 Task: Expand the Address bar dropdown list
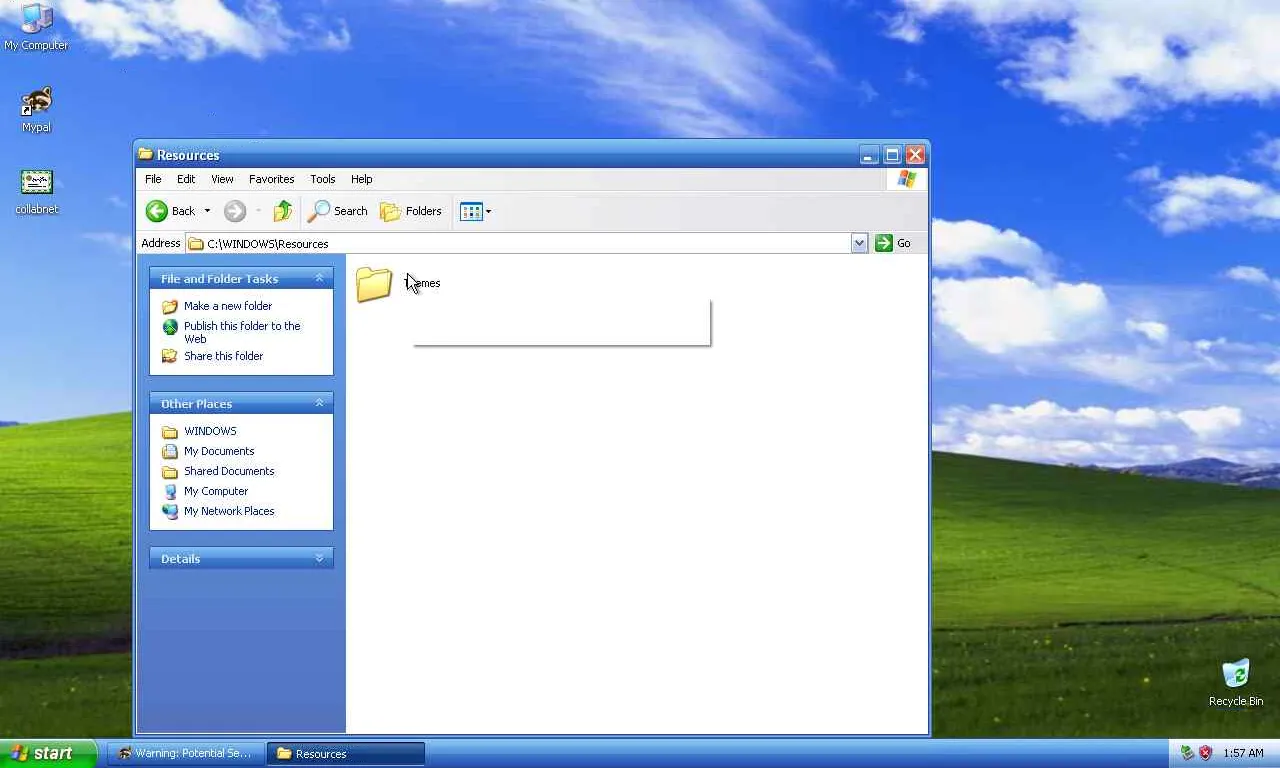pyautogui.click(x=859, y=243)
